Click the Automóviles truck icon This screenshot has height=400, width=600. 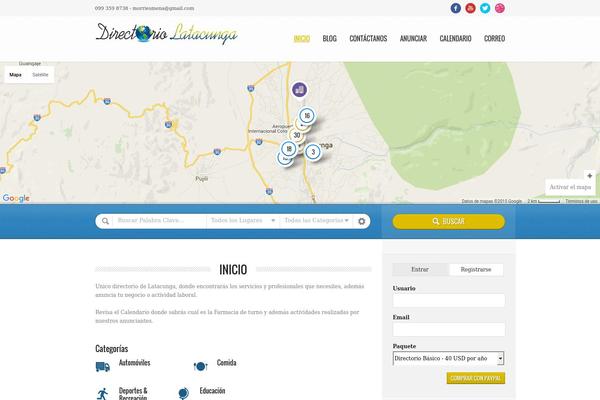[103, 367]
